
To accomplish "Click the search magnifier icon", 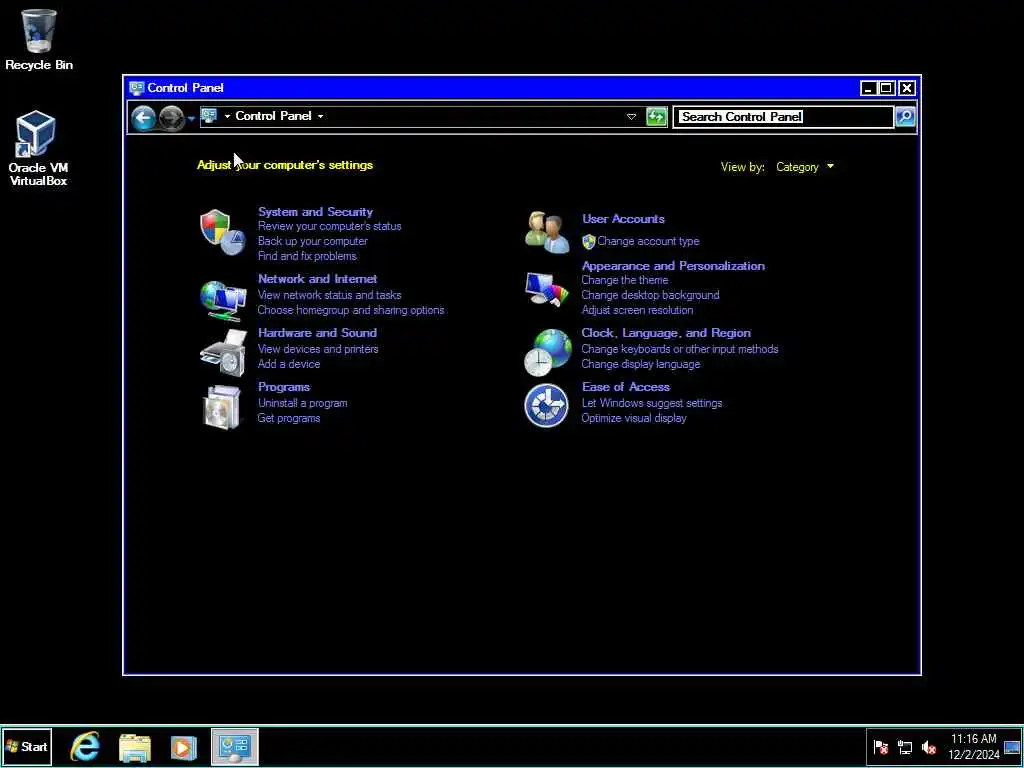I will (905, 117).
